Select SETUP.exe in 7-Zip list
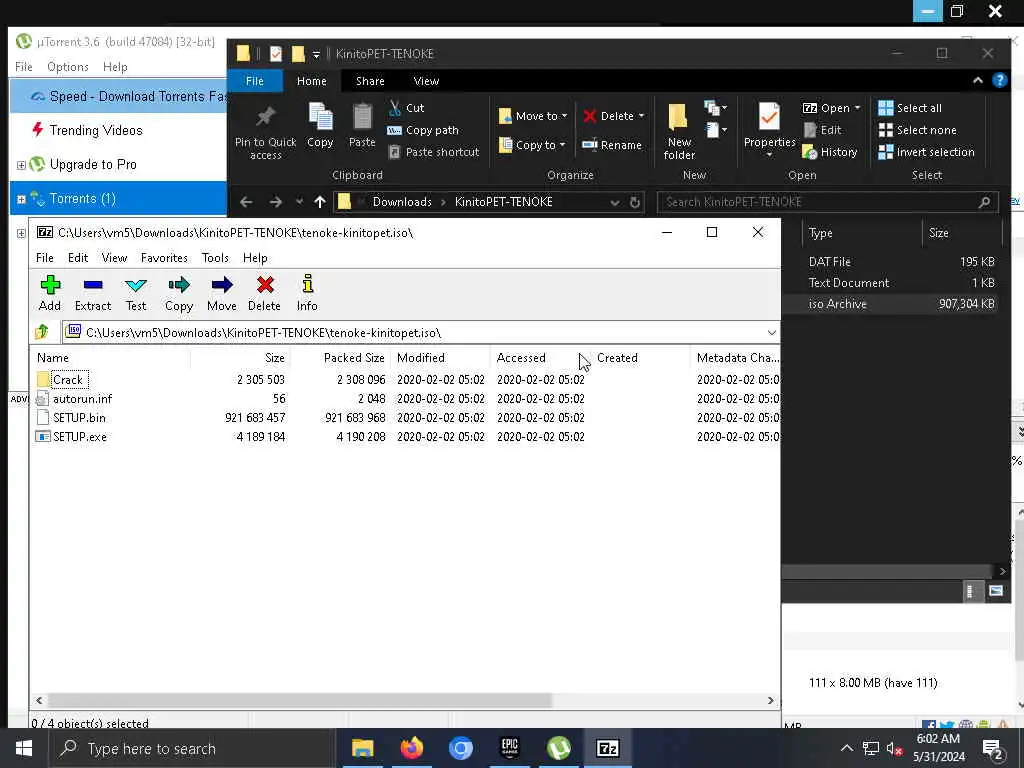Image resolution: width=1024 pixels, height=768 pixels. click(79, 436)
